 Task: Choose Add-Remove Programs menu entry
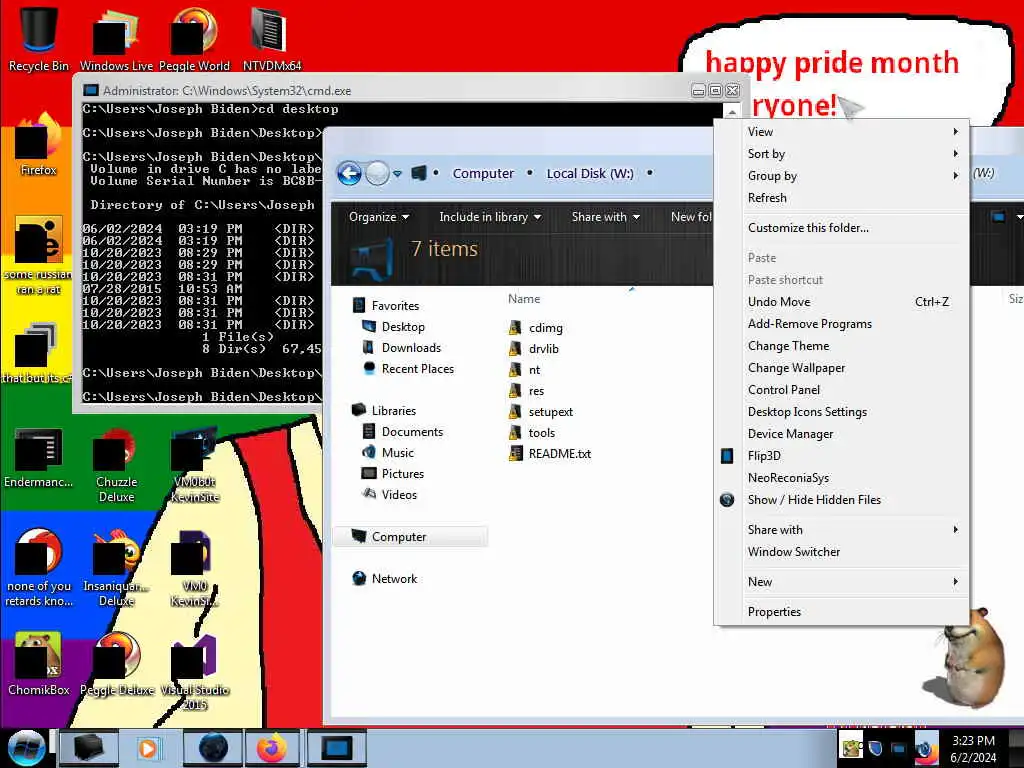point(841,324)
